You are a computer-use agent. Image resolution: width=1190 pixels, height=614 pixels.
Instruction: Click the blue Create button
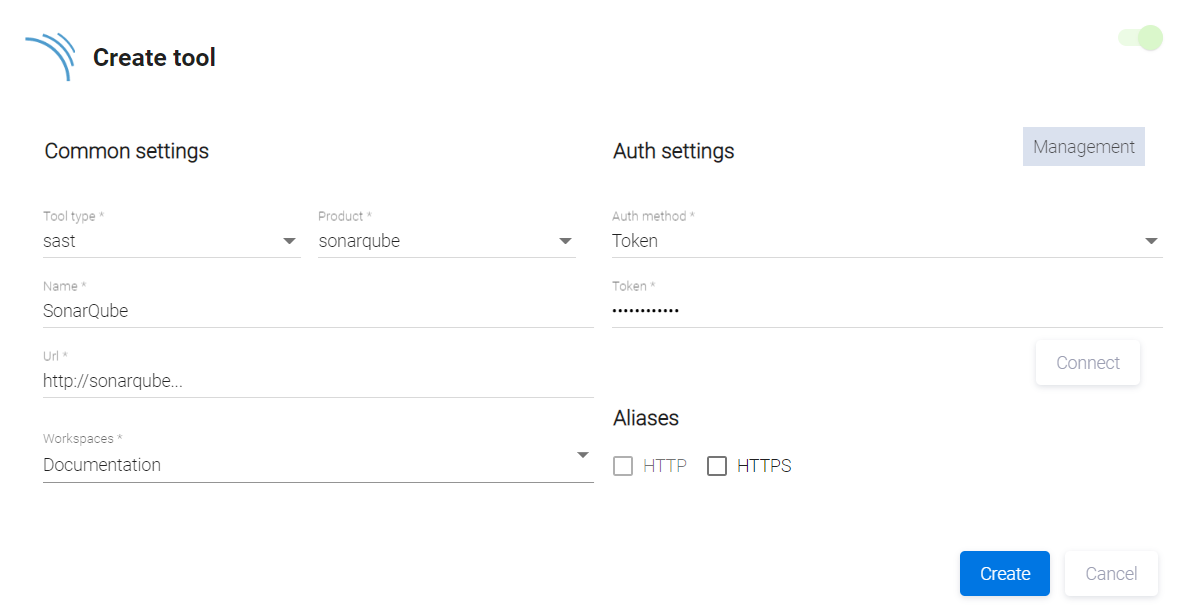click(x=1004, y=573)
